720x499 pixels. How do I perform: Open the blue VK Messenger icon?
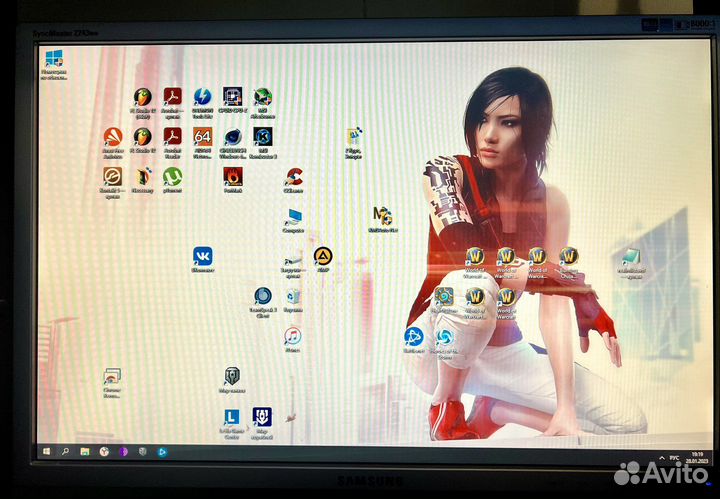(x=202, y=256)
